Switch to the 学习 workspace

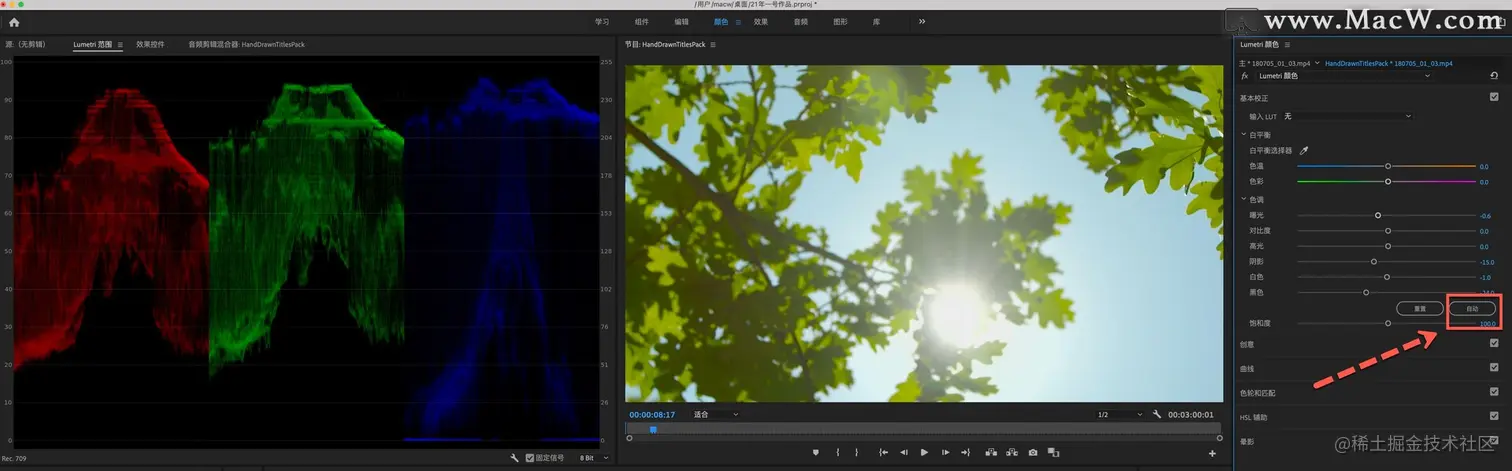click(602, 21)
